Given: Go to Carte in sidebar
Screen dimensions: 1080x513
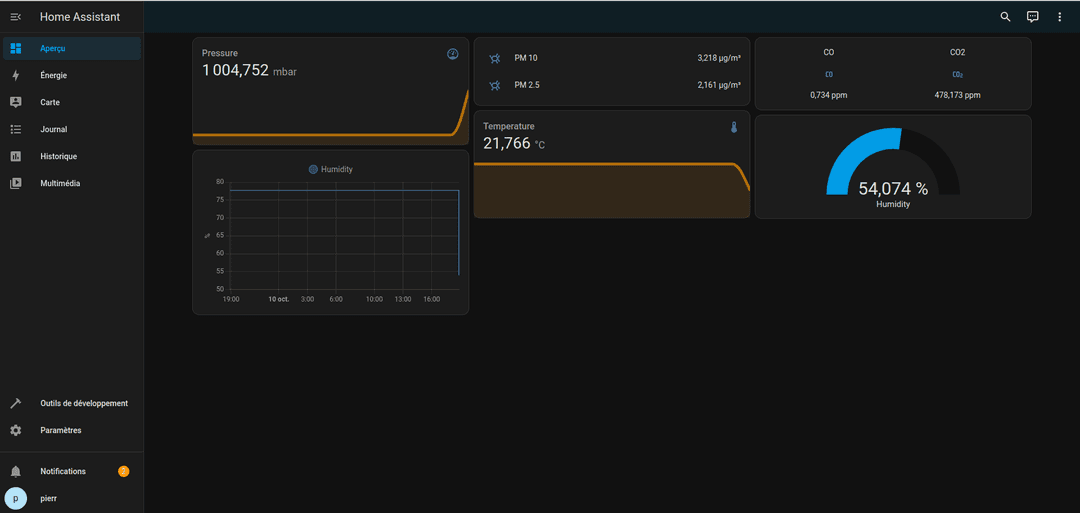Looking at the screenshot, I should (50, 102).
